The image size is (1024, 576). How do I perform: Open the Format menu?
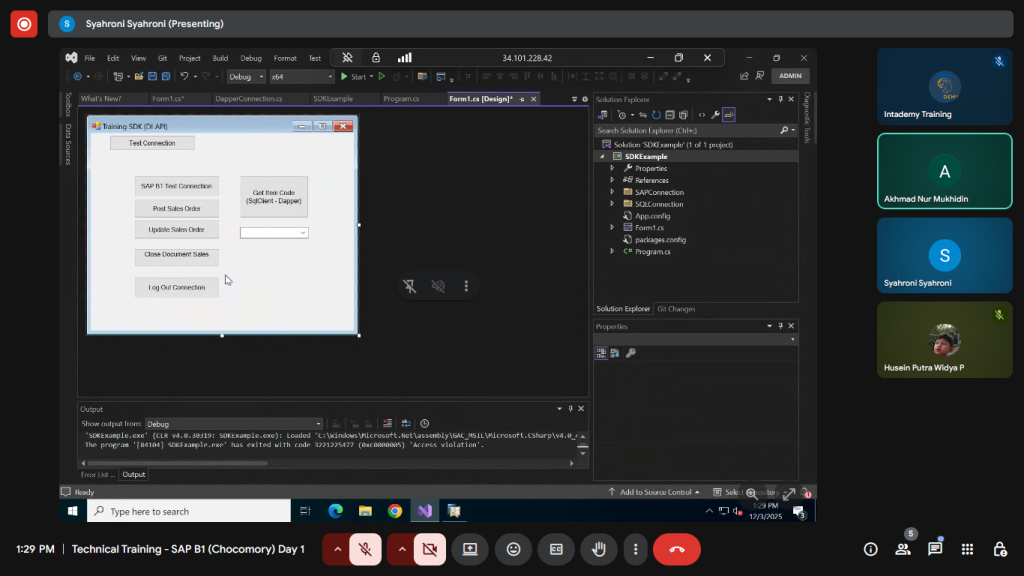tap(285, 58)
